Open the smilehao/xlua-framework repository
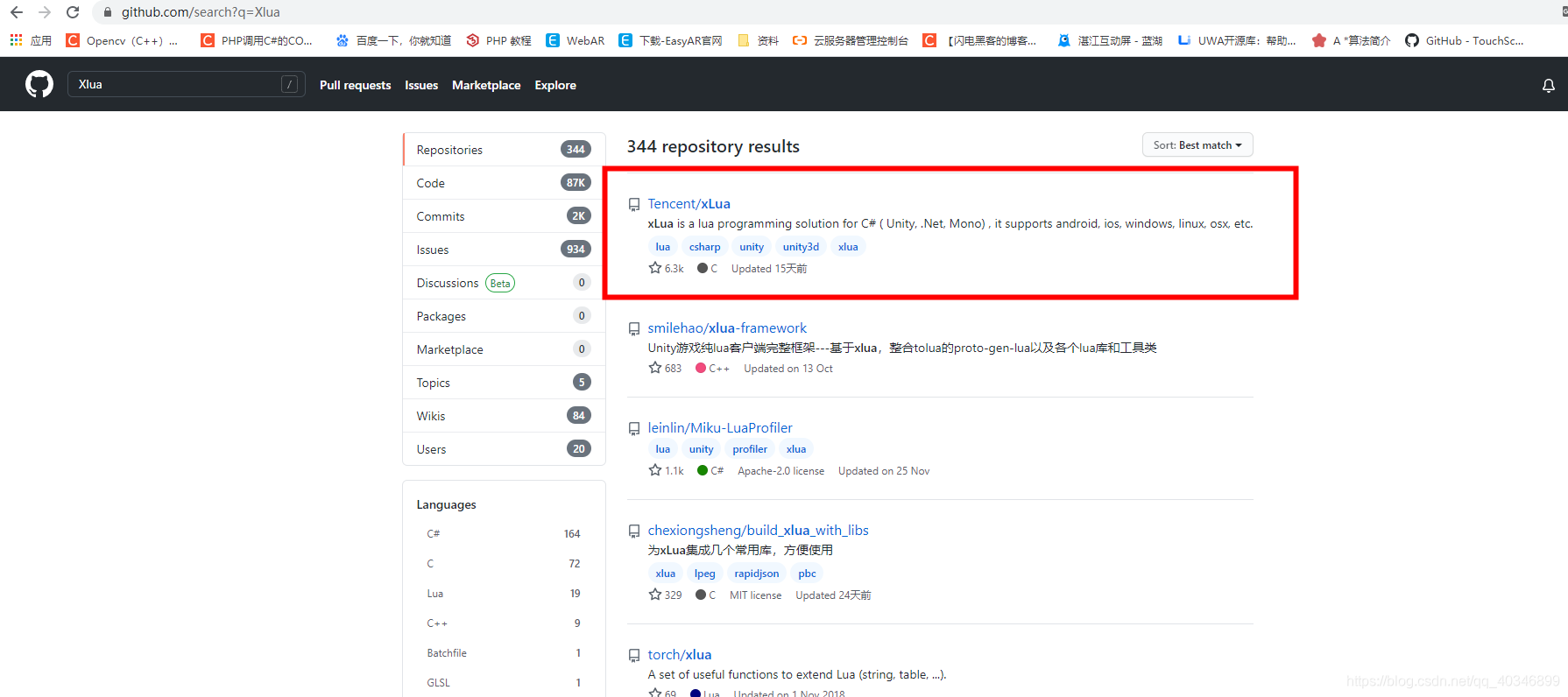 727,328
